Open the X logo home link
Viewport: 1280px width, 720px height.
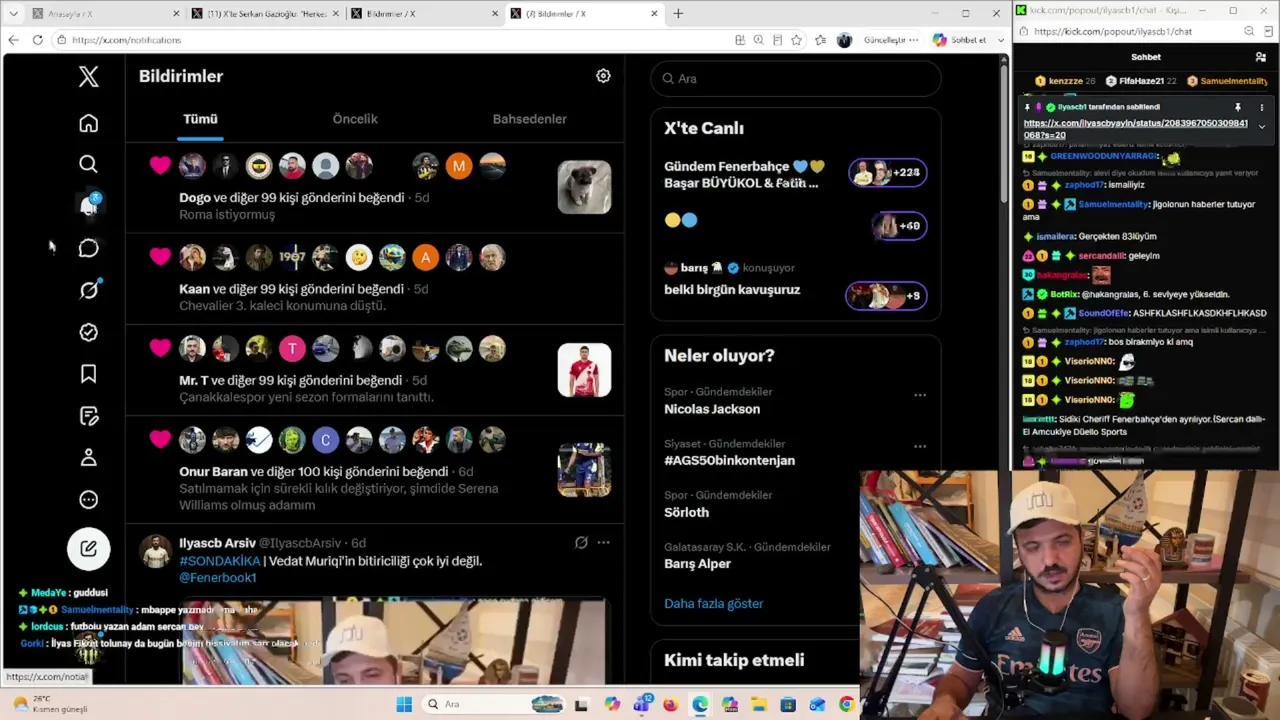(x=89, y=76)
